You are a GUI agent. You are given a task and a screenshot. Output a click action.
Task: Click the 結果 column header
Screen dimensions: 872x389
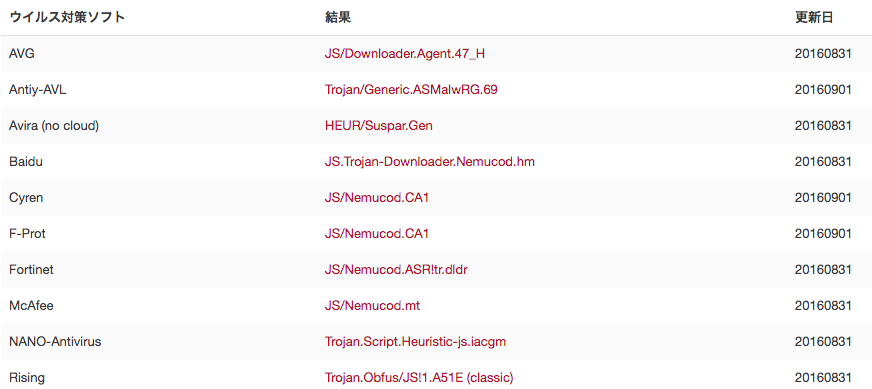(338, 18)
